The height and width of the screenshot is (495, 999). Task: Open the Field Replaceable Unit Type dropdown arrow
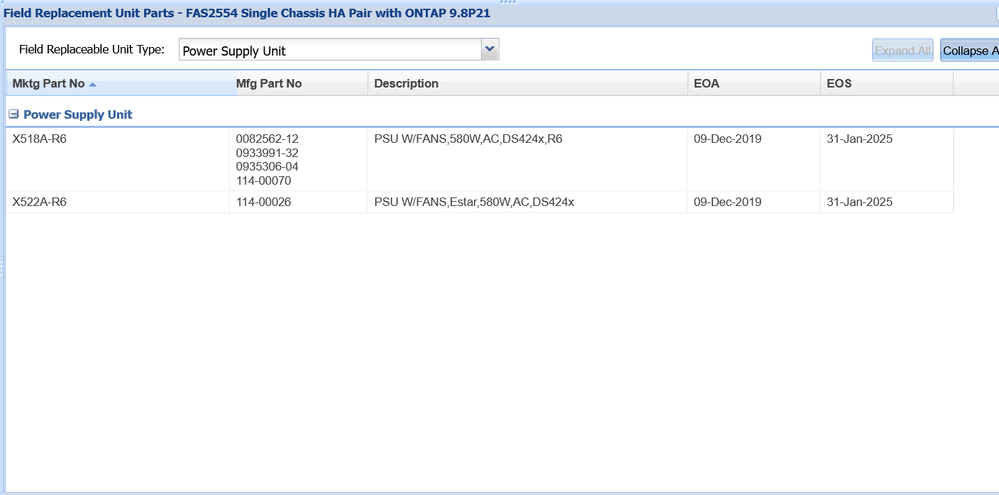pyautogui.click(x=489, y=49)
